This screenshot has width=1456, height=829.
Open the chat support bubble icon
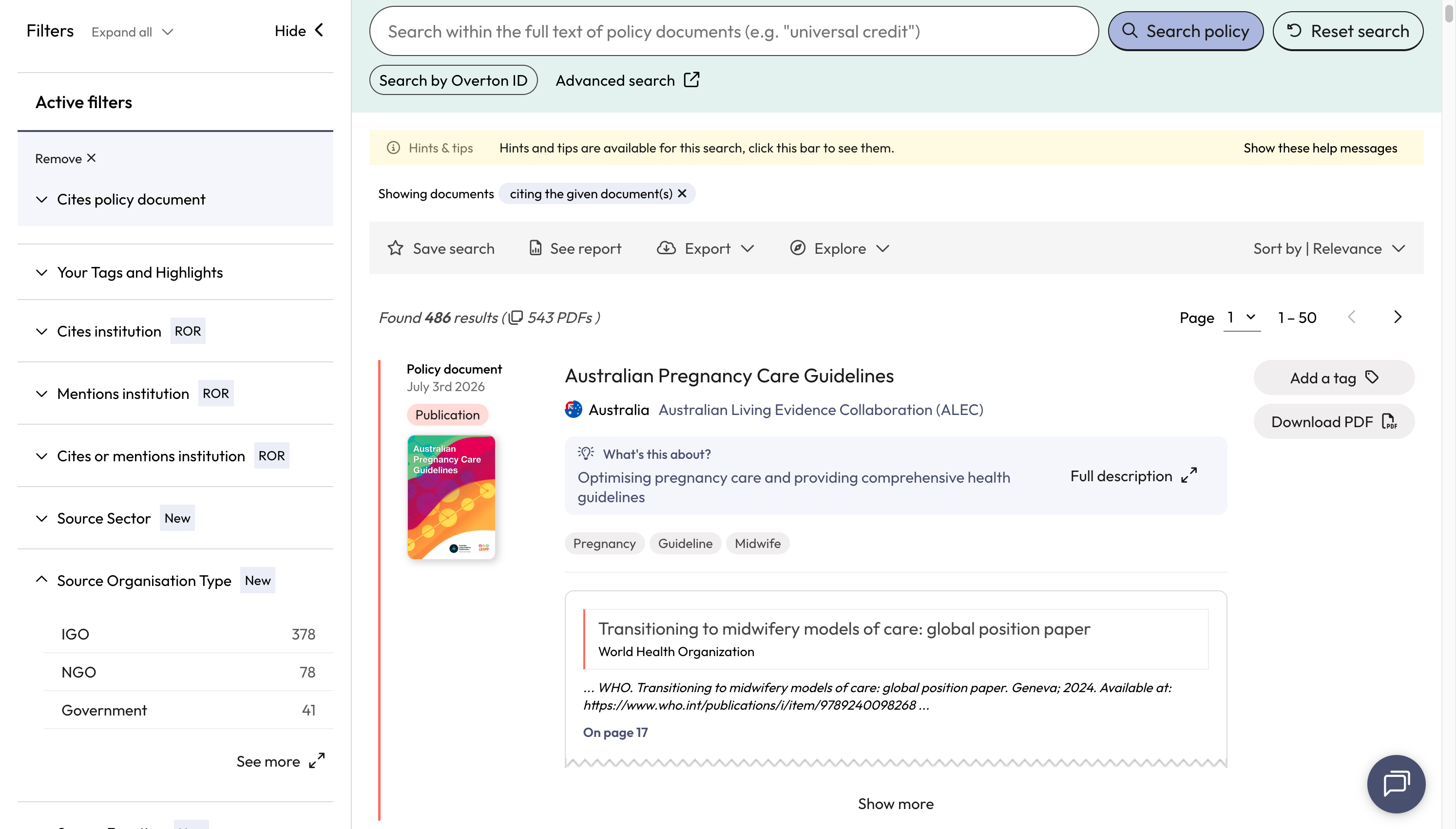[1396, 783]
